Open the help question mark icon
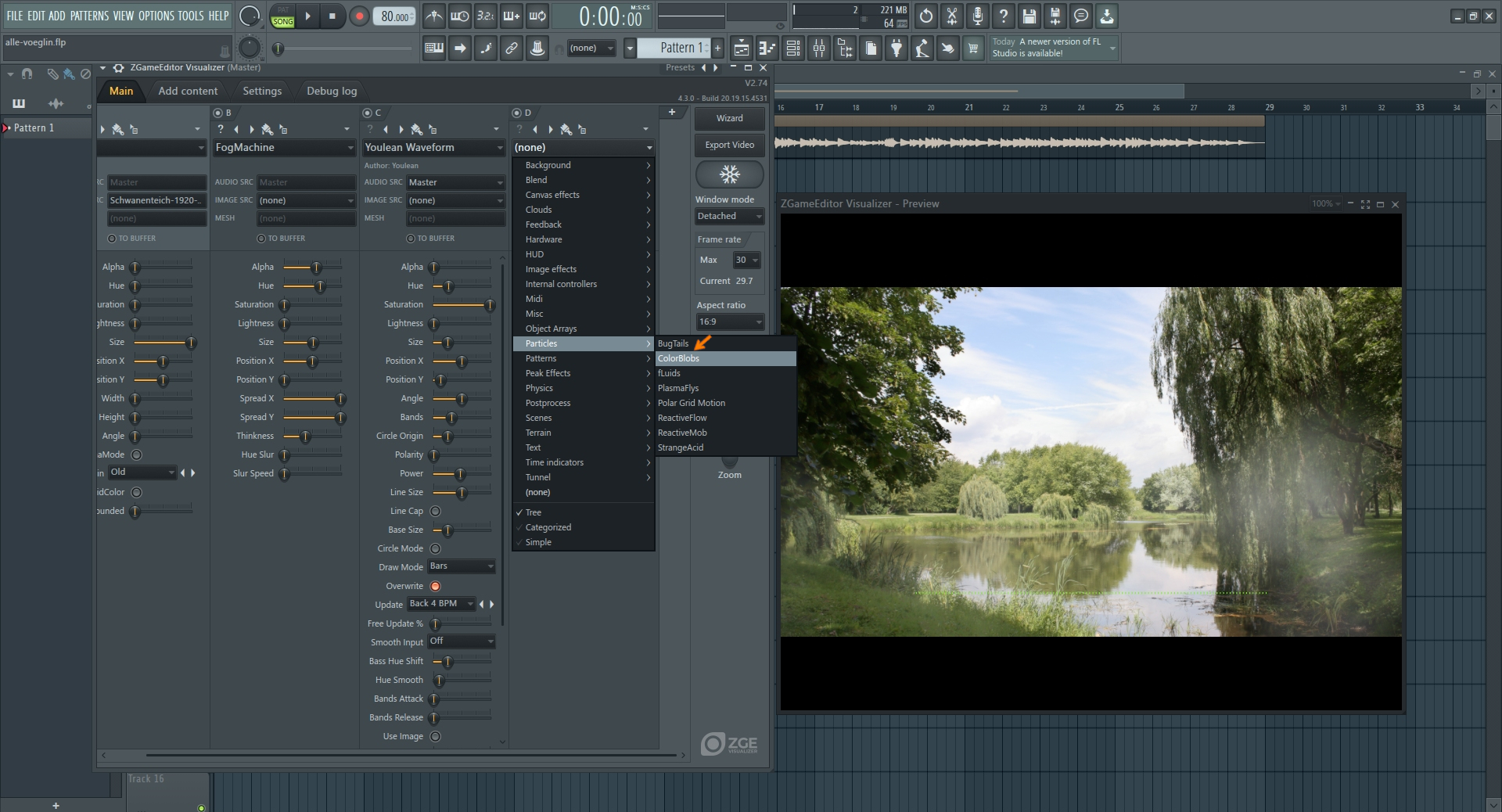1502x812 pixels. tap(1004, 16)
